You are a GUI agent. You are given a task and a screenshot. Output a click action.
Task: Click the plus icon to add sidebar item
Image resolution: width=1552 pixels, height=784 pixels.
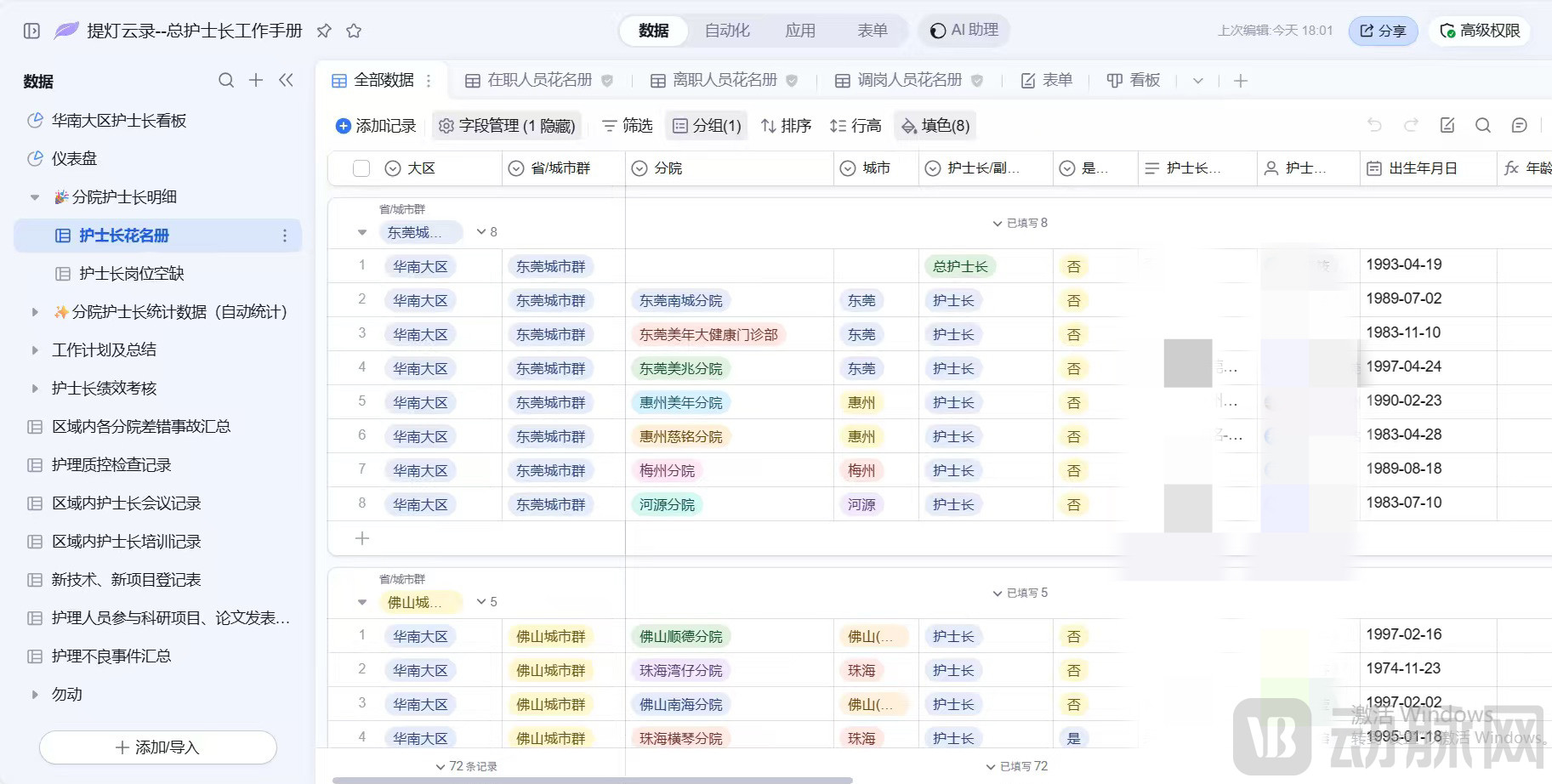(x=255, y=80)
